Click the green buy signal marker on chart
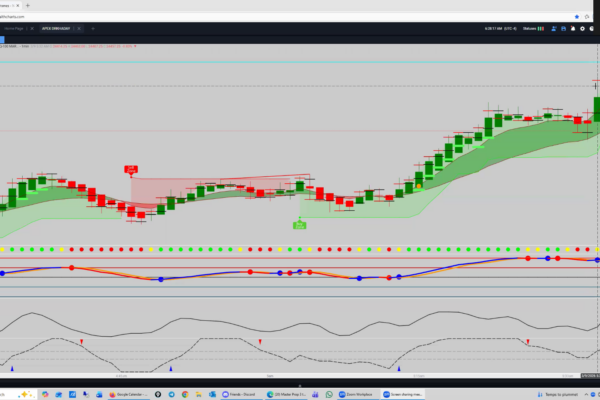 pyautogui.click(x=299, y=225)
